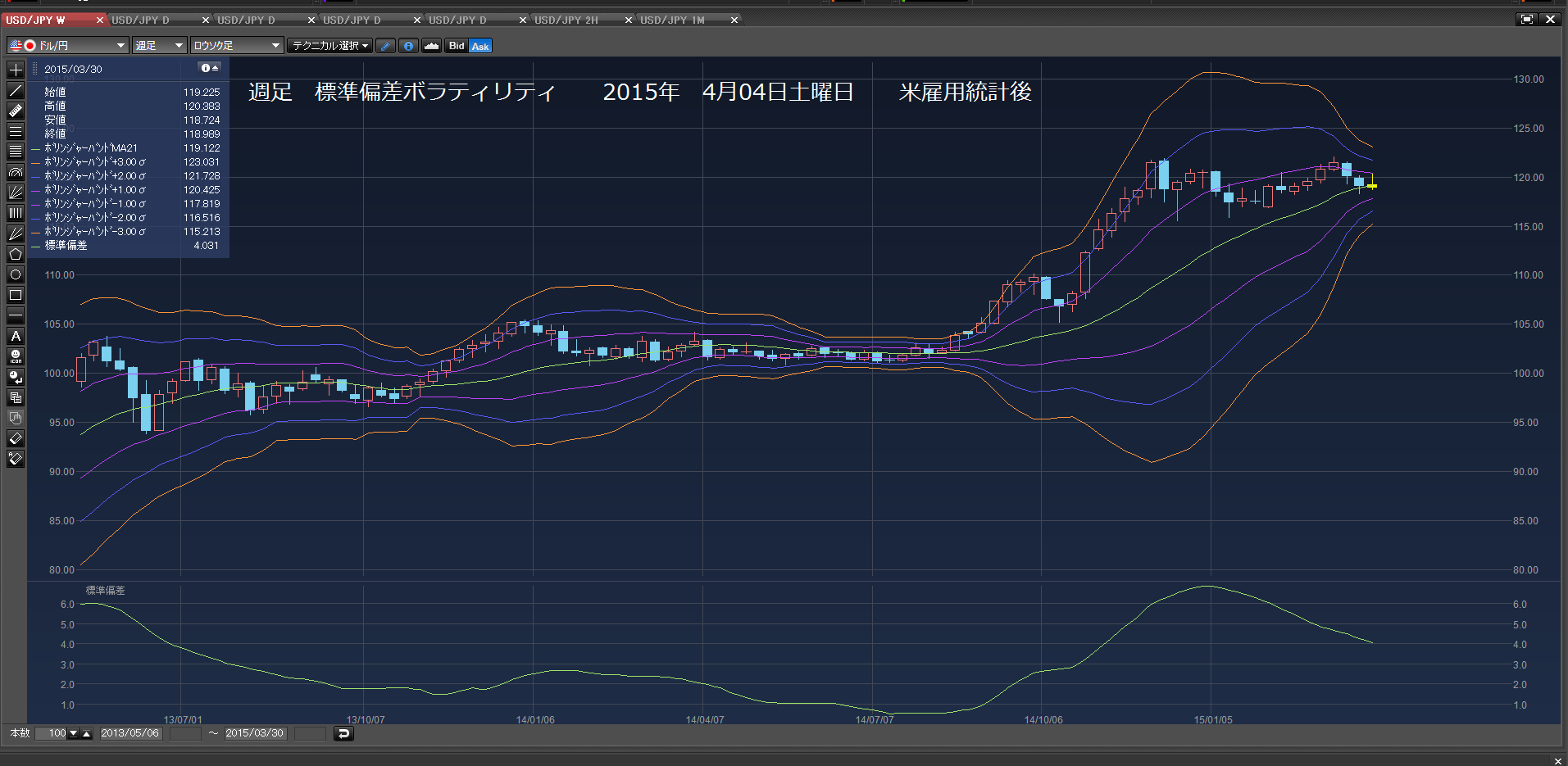
Task: Select the crosshair cursor tool
Action: pyautogui.click(x=16, y=70)
